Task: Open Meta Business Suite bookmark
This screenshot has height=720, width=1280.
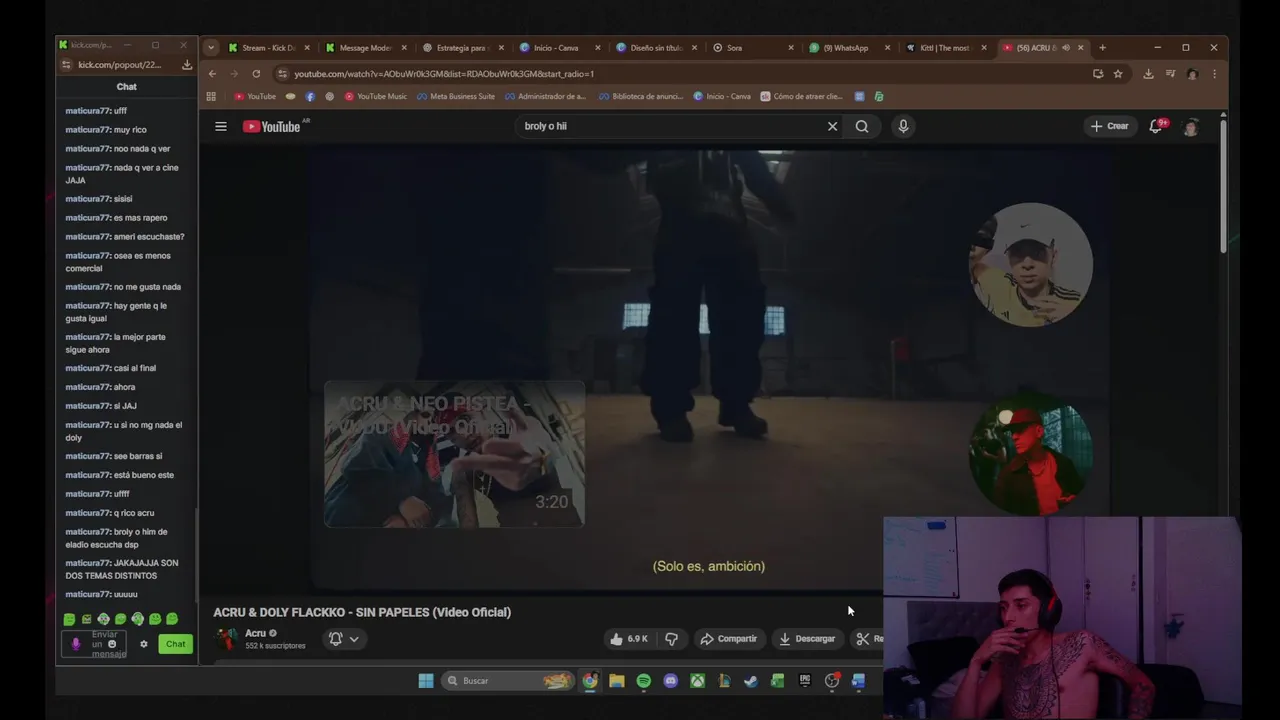Action: [455, 97]
